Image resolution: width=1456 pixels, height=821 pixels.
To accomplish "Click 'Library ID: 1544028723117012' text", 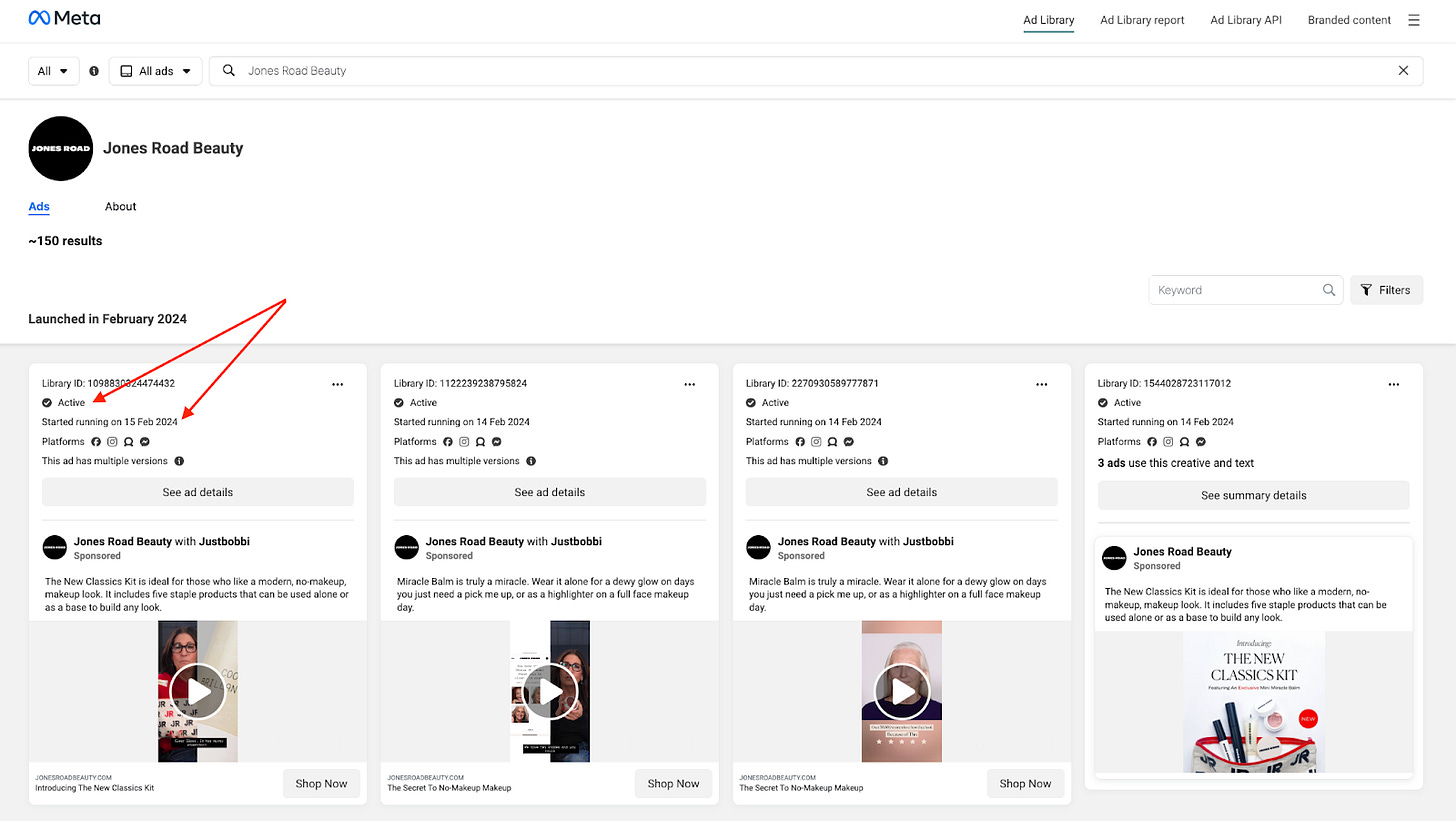I will 1164,384.
